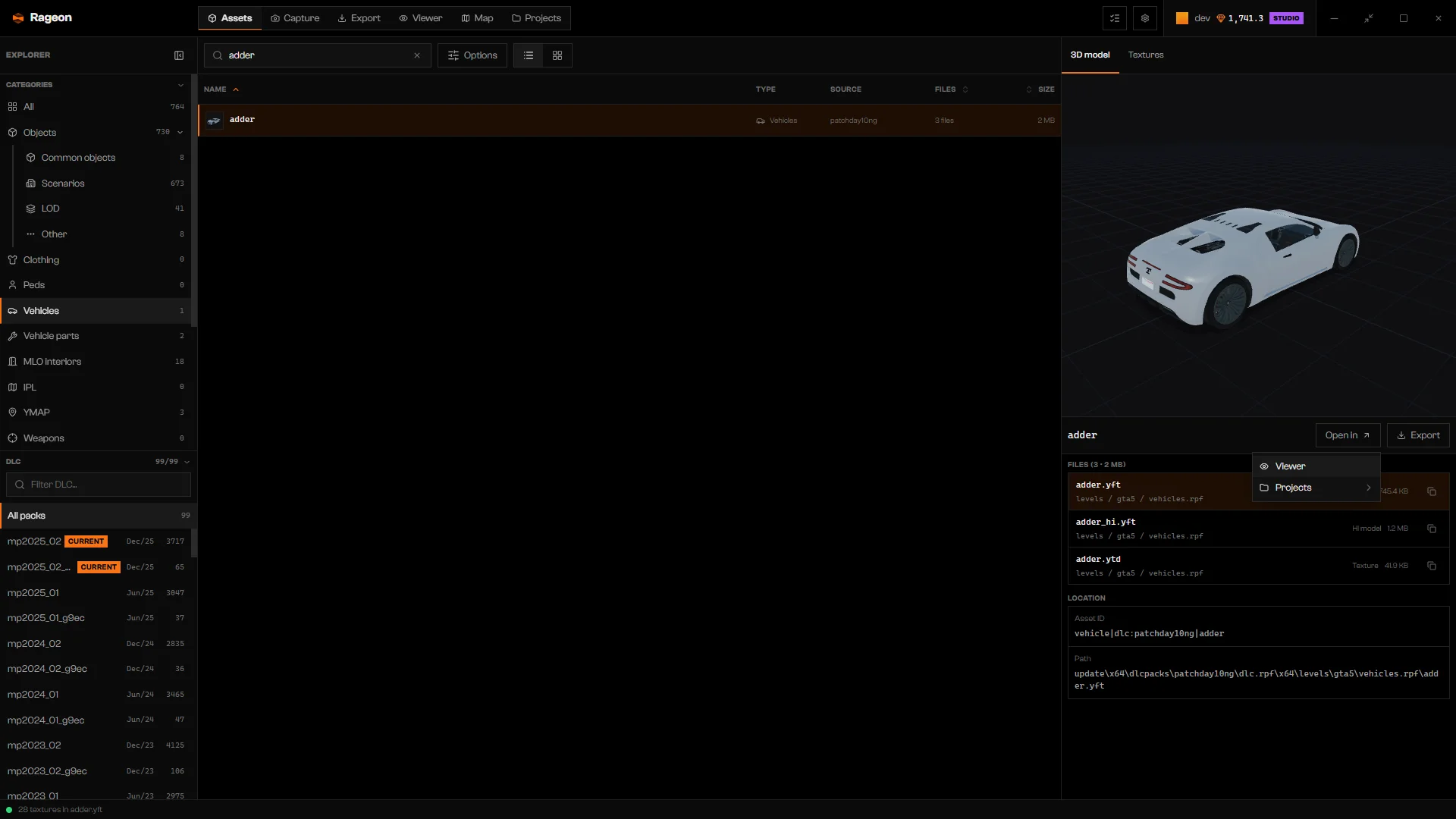1456x819 pixels.
Task: Click the adder vehicle thumbnail in list
Action: [215, 121]
